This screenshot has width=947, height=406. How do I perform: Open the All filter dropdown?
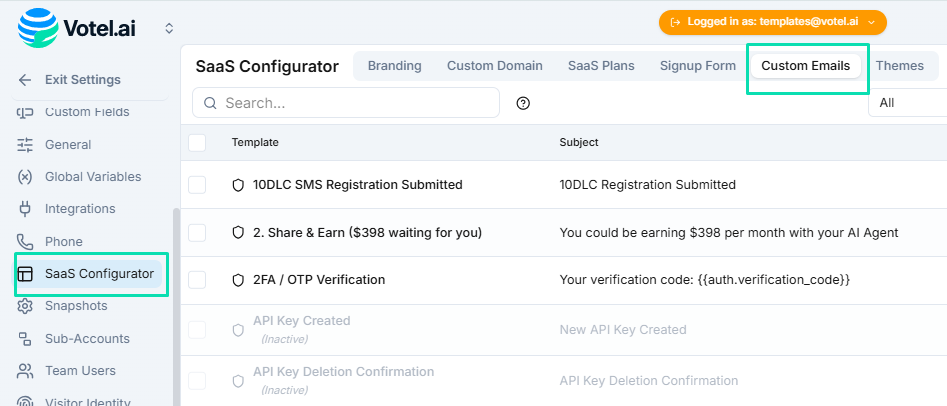pyautogui.click(x=905, y=103)
